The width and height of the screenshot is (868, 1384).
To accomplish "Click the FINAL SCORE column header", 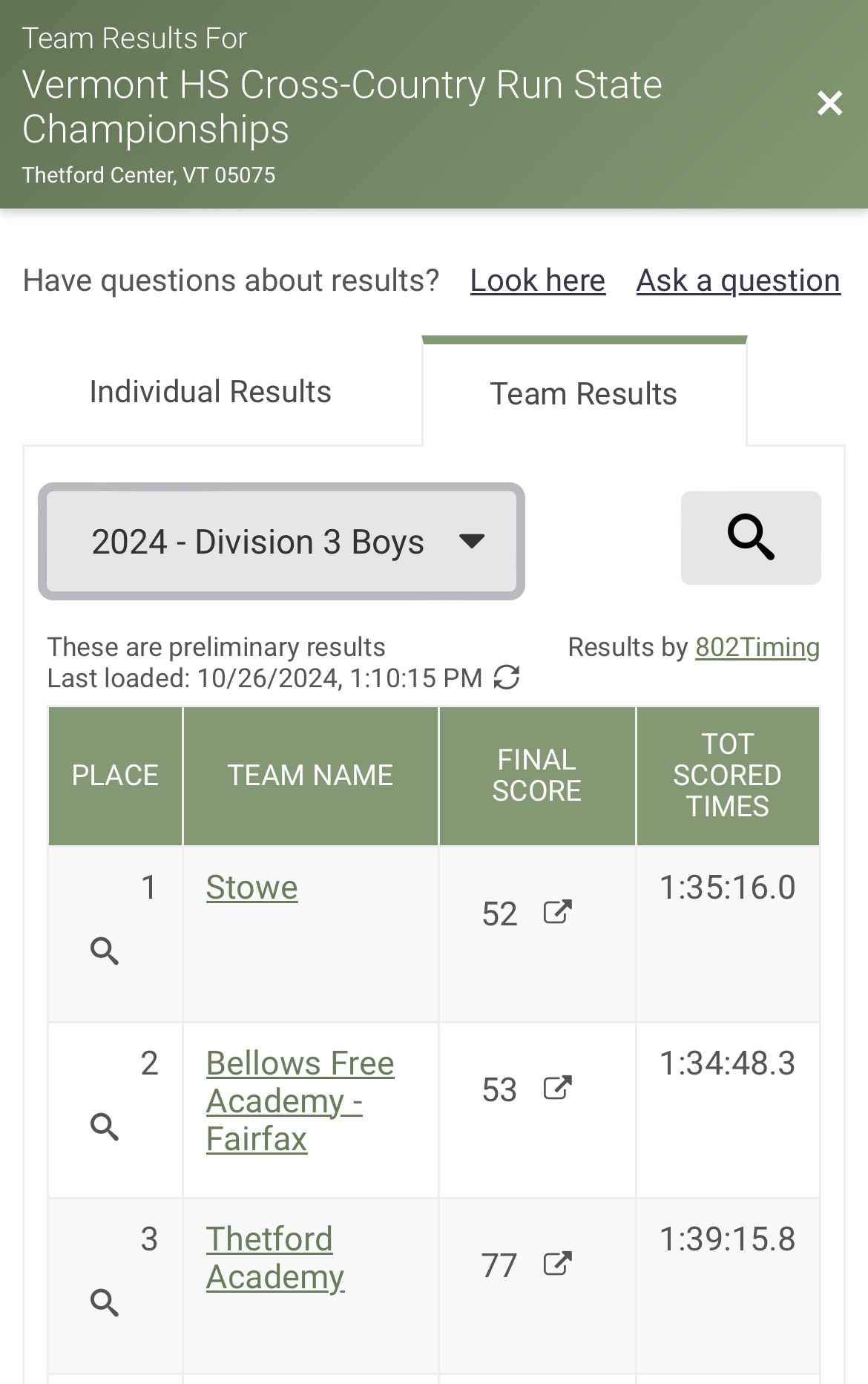I will (537, 775).
